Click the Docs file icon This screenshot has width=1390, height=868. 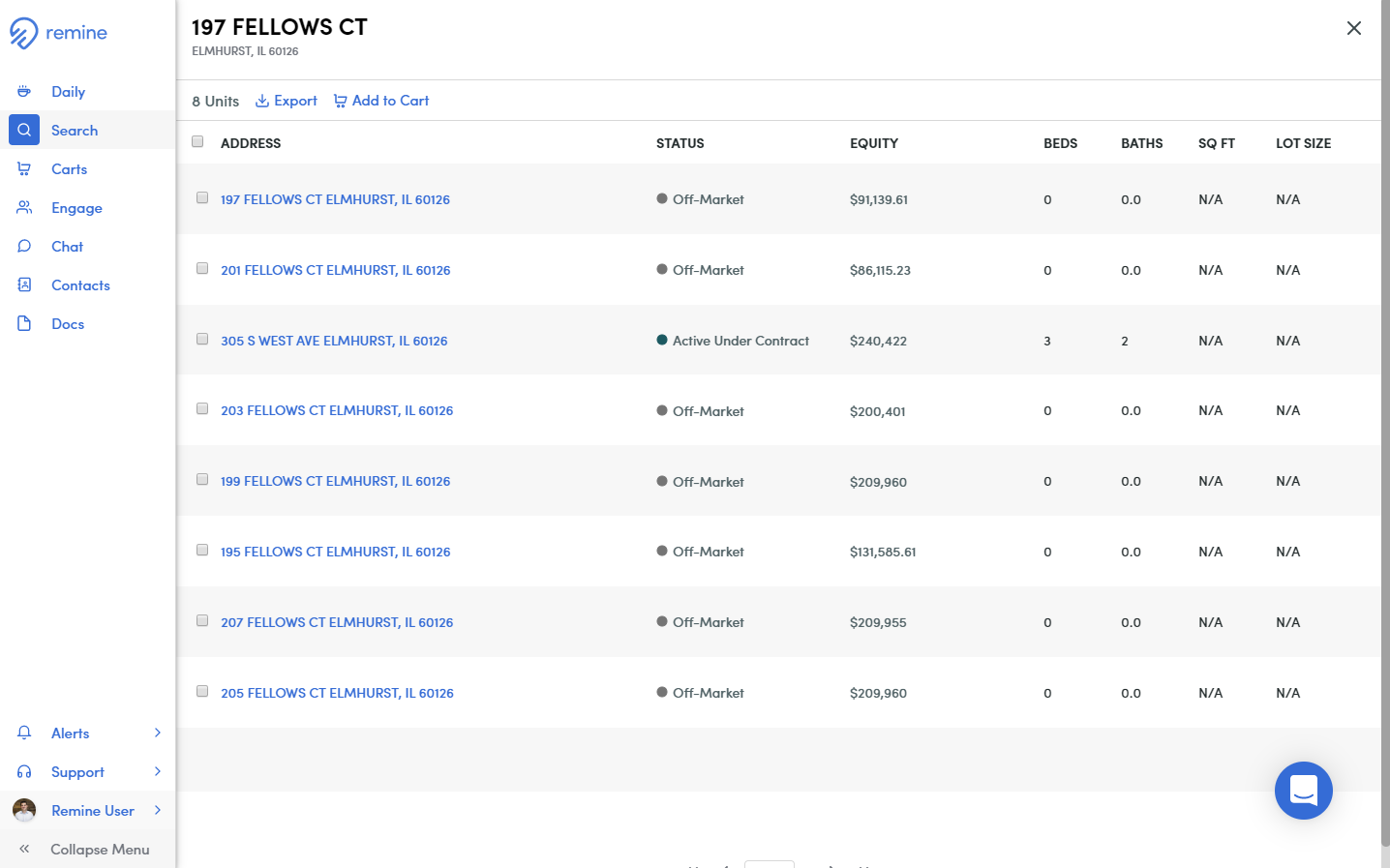point(24,324)
